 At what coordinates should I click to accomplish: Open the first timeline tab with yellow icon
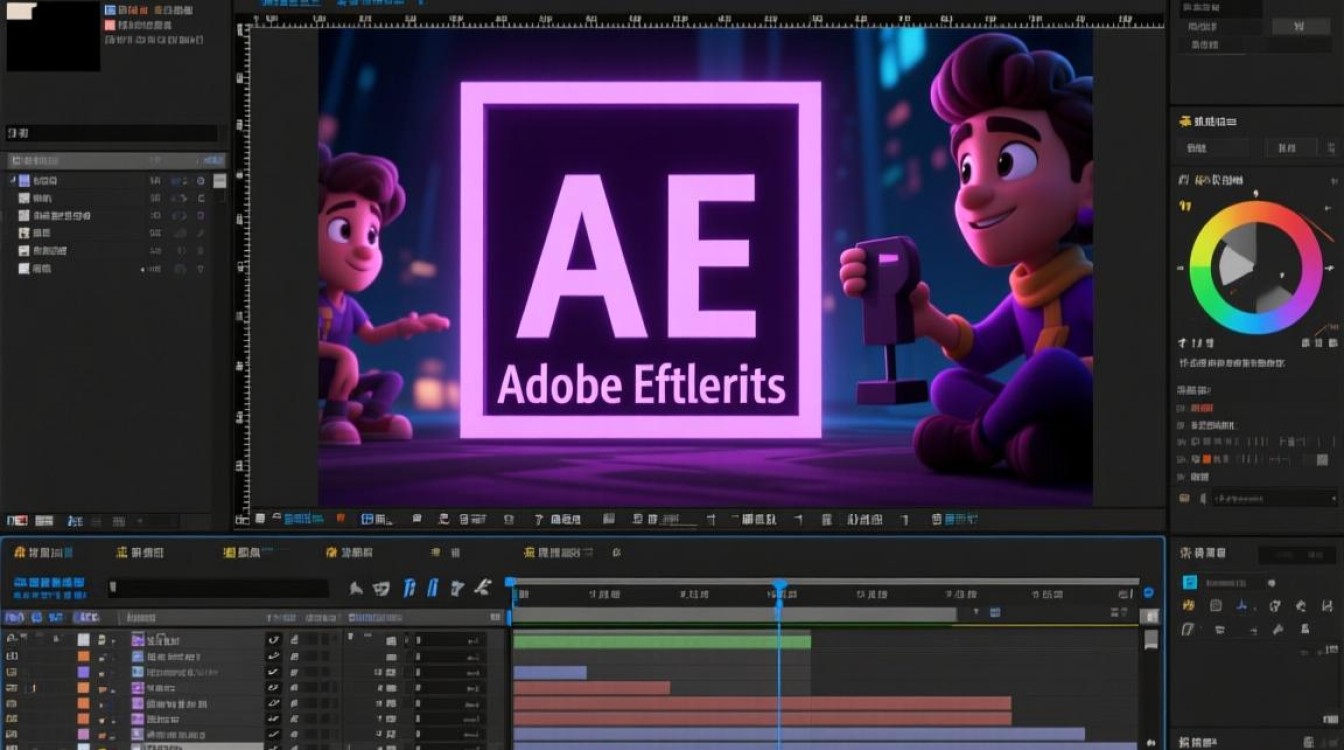(x=35, y=552)
